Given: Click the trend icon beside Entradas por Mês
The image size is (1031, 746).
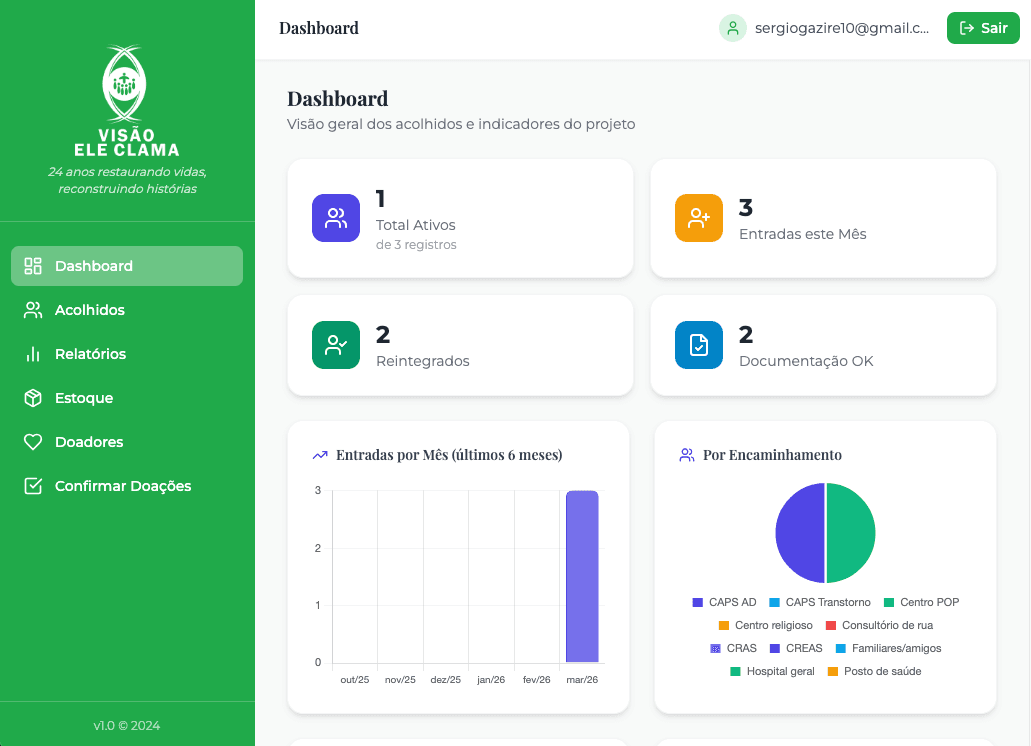Looking at the screenshot, I should (x=320, y=455).
